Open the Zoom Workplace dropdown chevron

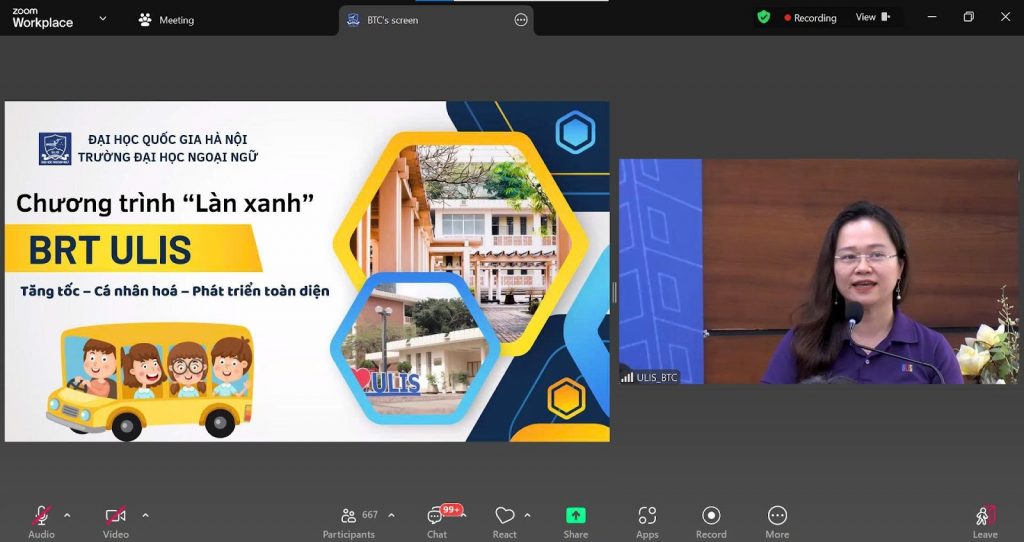[x=102, y=18]
